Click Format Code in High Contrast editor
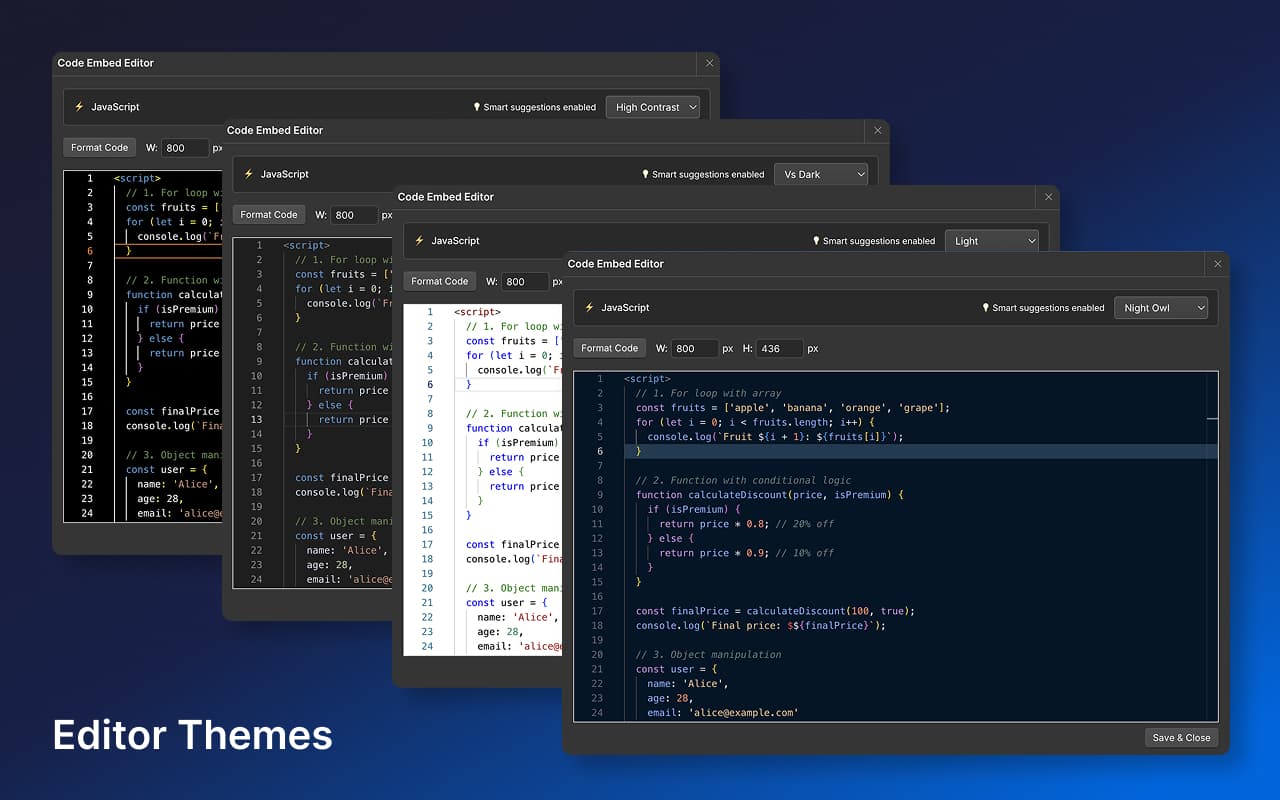Viewport: 1280px width, 800px height. [99, 147]
